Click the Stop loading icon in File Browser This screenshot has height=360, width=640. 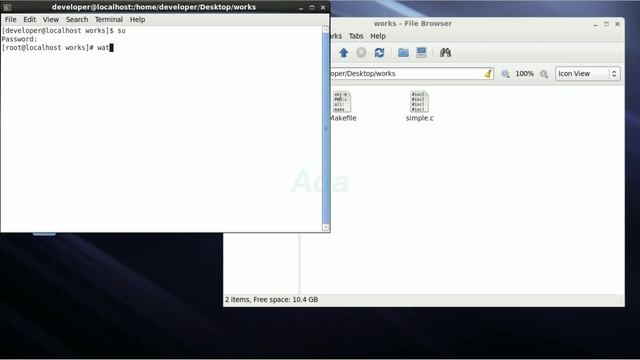click(x=361, y=53)
